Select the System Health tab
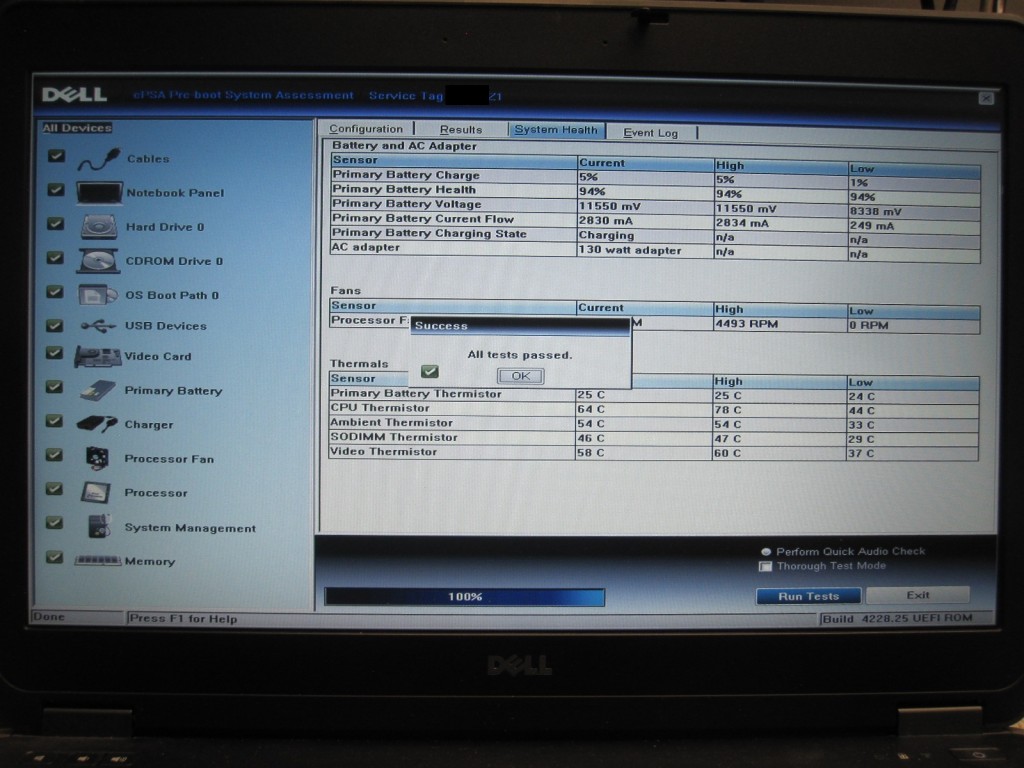The image size is (1024, 768). pos(556,129)
